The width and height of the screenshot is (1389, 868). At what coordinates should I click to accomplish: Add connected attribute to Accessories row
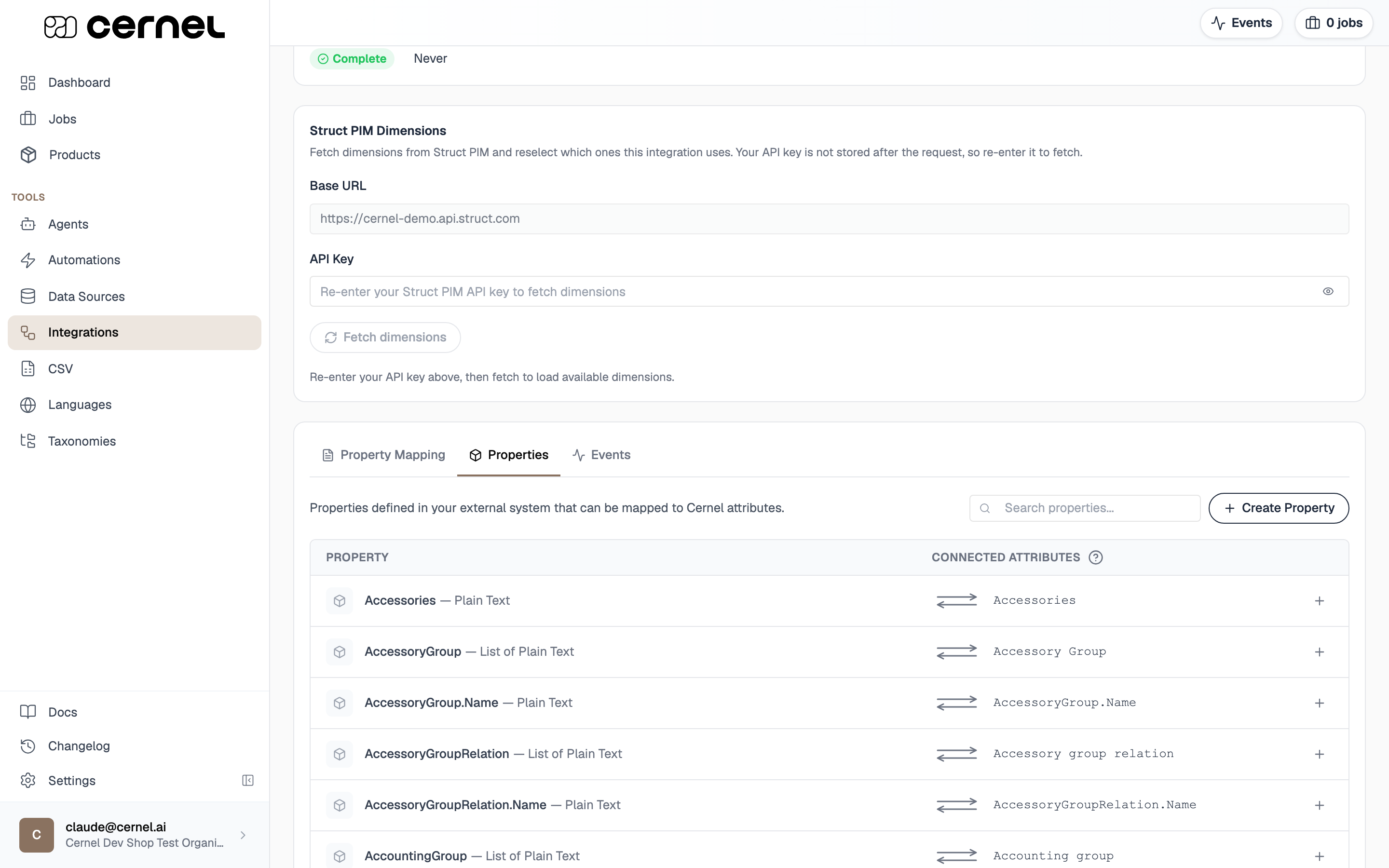click(x=1320, y=601)
